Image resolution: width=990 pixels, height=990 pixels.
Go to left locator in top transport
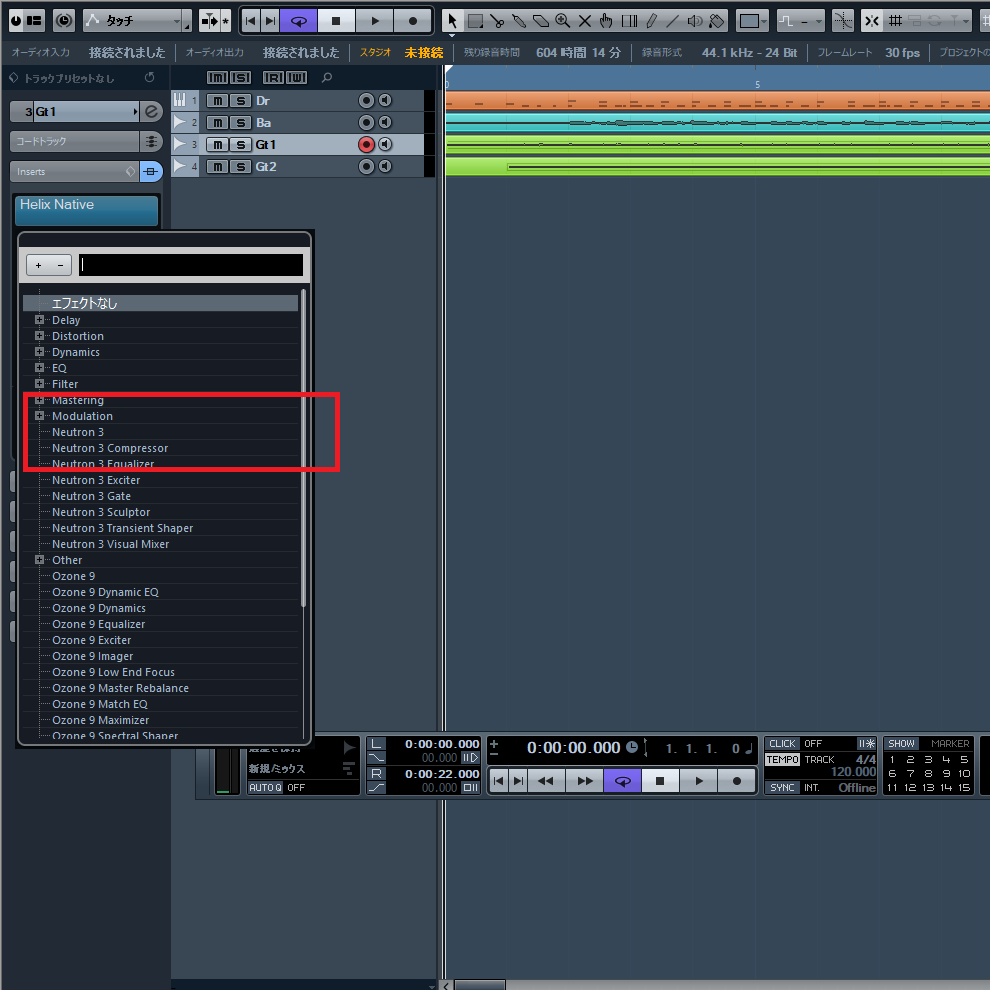251,21
